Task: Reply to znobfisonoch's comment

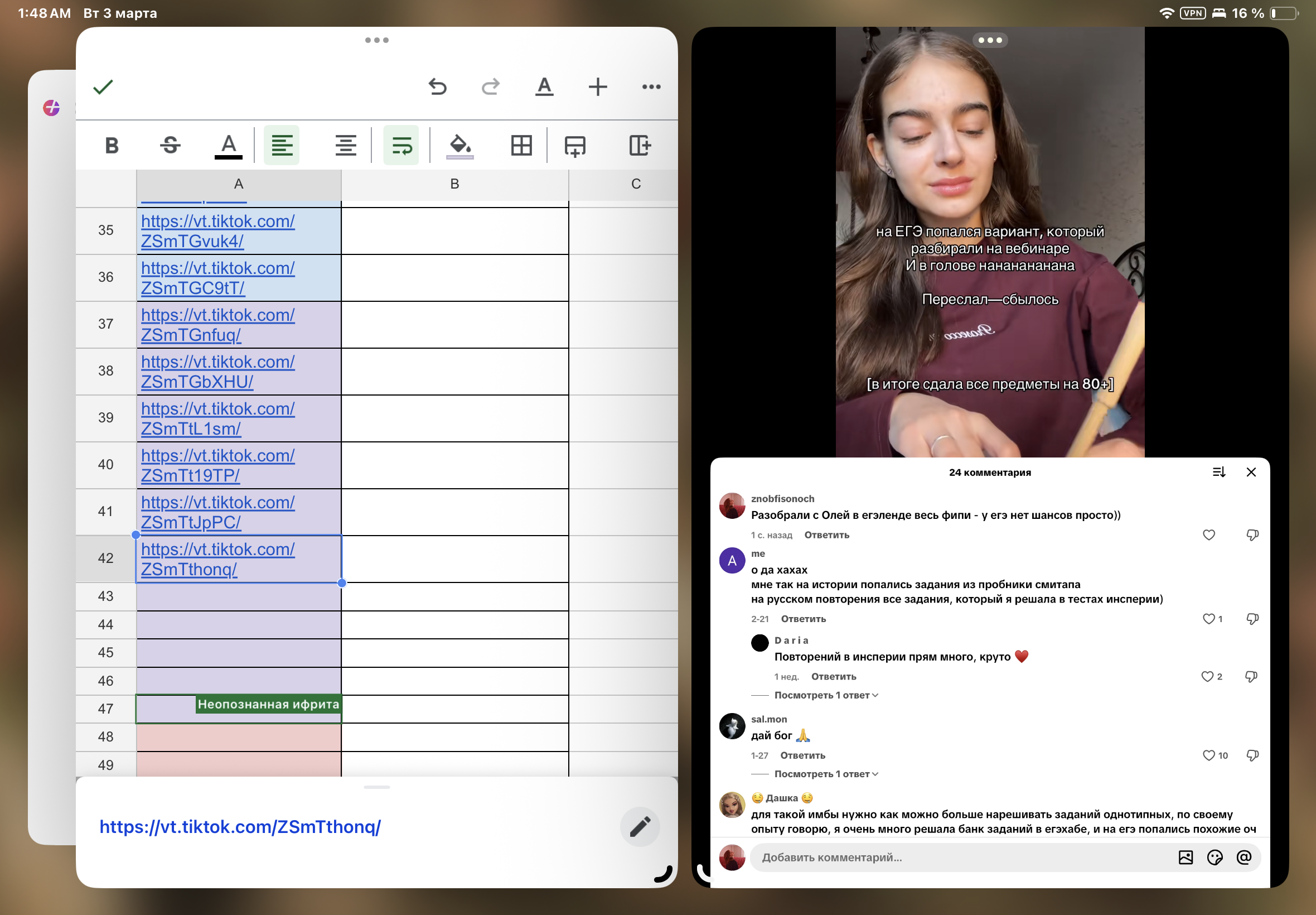Action: click(x=827, y=535)
